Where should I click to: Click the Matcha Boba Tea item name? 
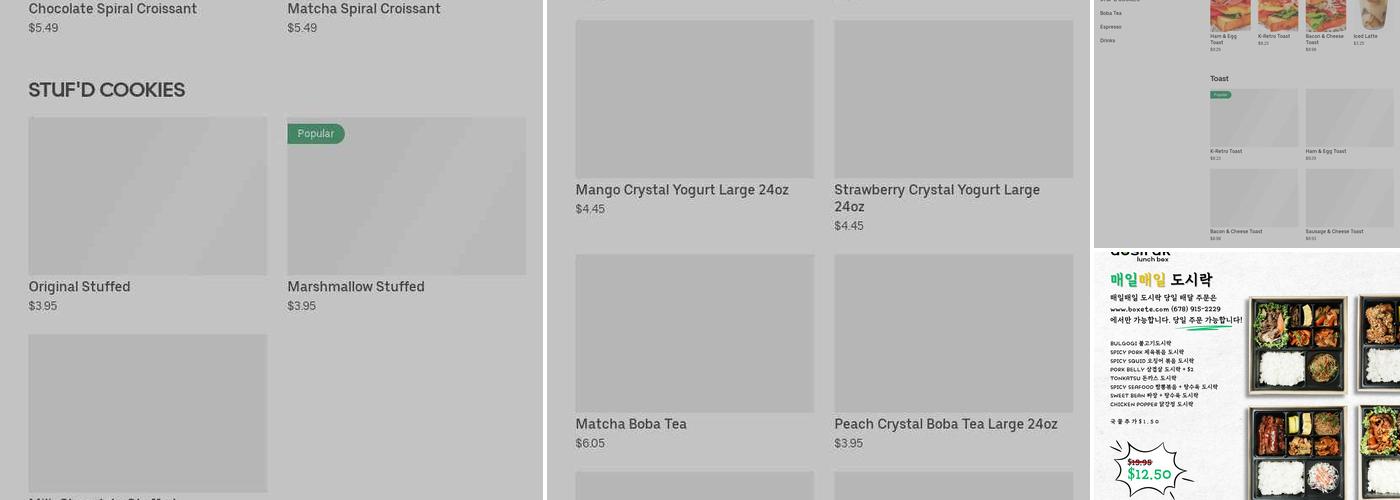tap(631, 424)
